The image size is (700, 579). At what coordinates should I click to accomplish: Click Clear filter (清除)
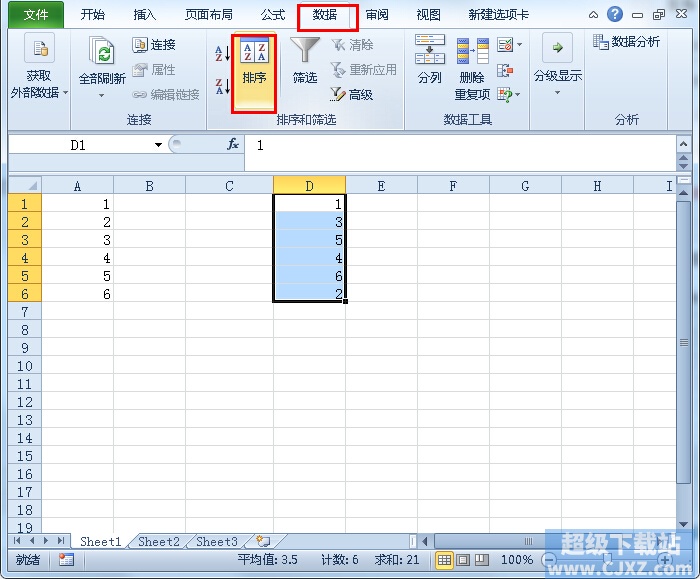click(x=352, y=45)
